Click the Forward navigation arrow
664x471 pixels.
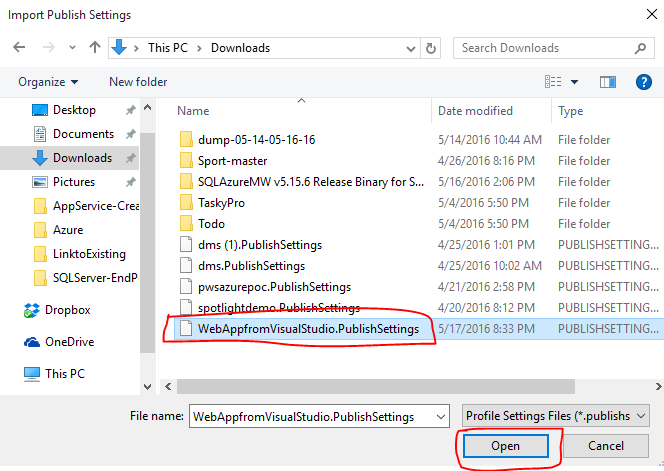[49, 47]
